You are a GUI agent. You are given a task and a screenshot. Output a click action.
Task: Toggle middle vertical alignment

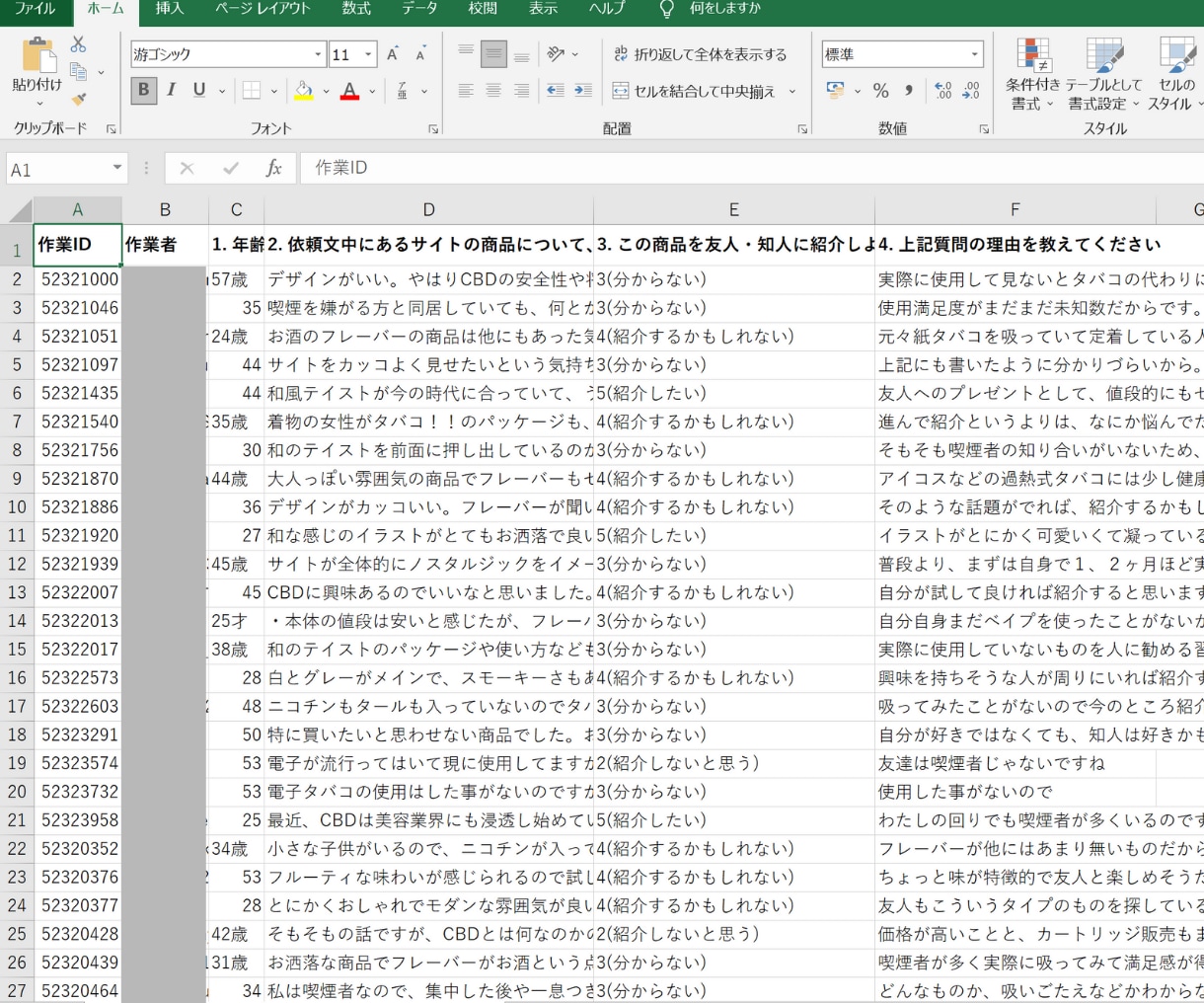coord(493,53)
